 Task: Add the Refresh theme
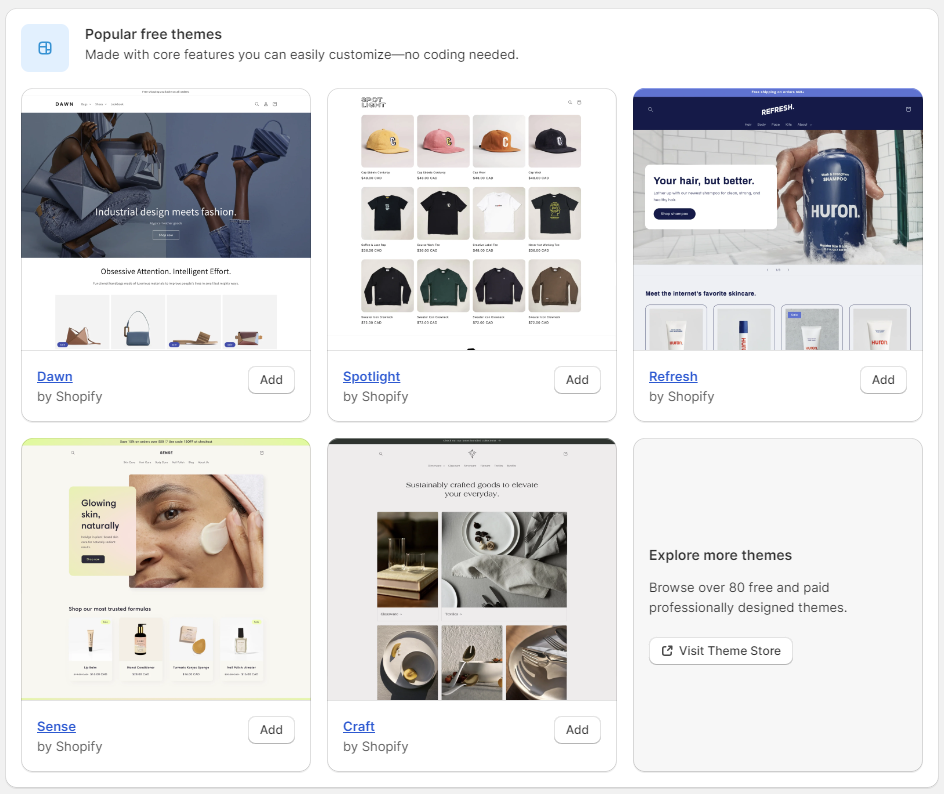[883, 380]
